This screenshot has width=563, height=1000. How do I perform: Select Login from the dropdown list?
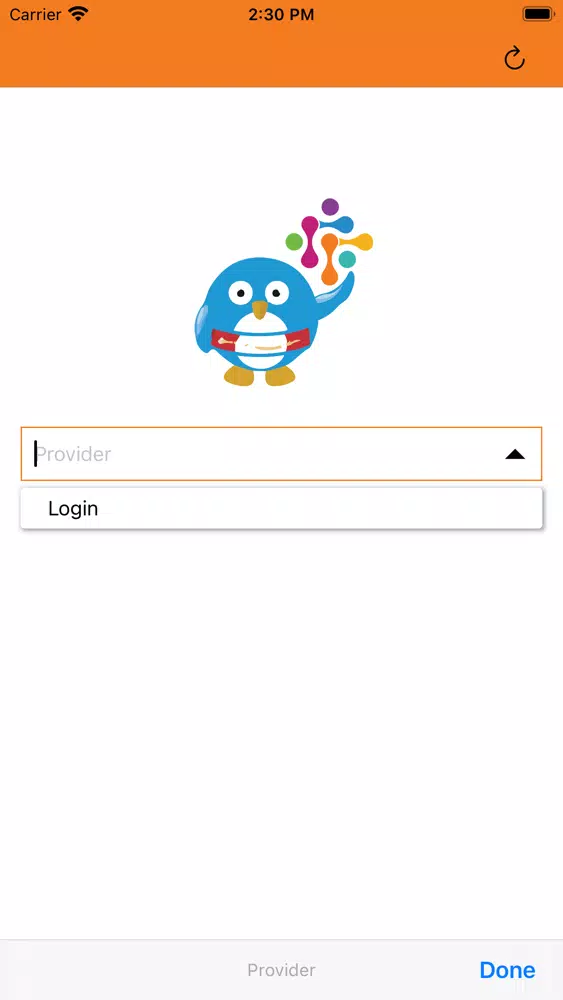click(281, 508)
